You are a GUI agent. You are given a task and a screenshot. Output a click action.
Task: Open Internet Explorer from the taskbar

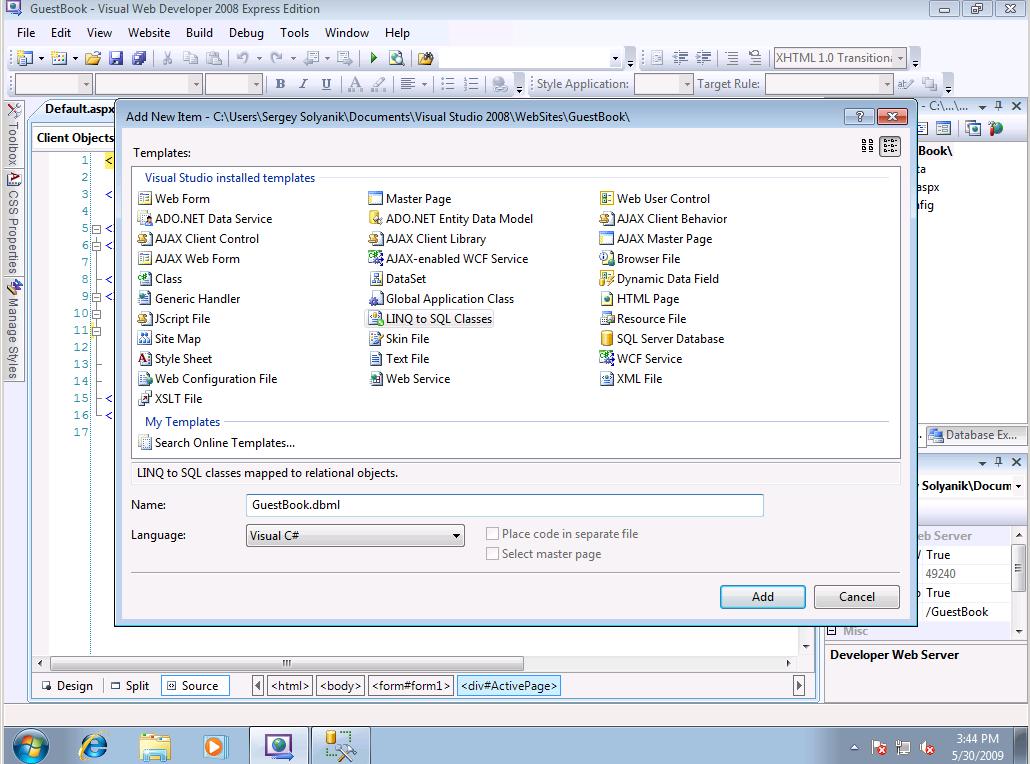point(94,747)
